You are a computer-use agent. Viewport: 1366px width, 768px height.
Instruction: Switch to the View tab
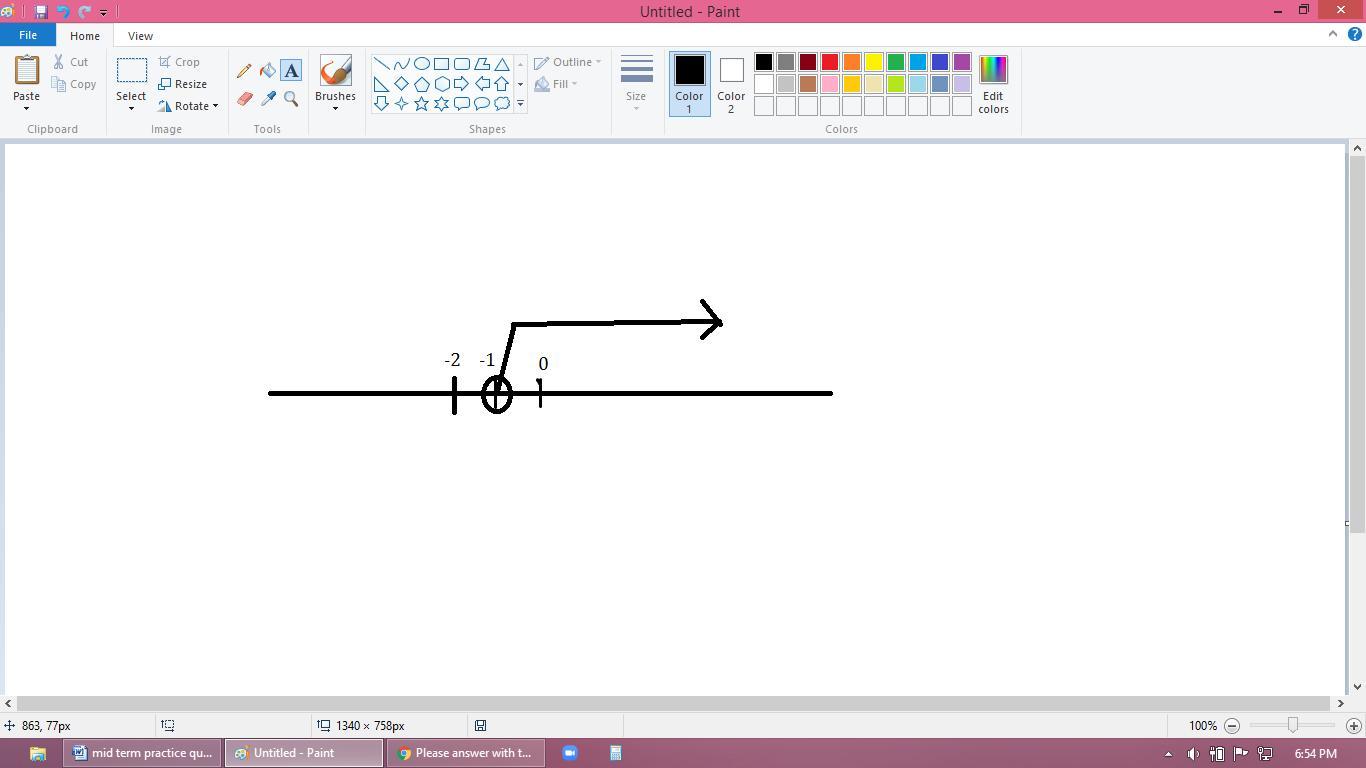140,36
